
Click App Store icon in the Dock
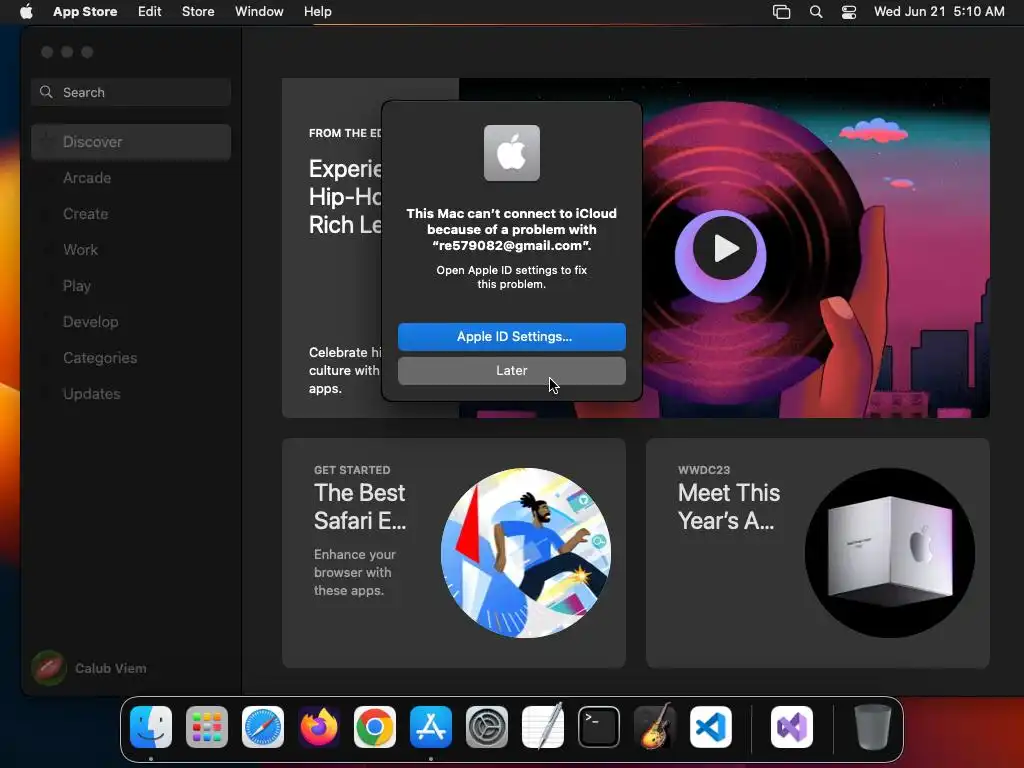(431, 727)
